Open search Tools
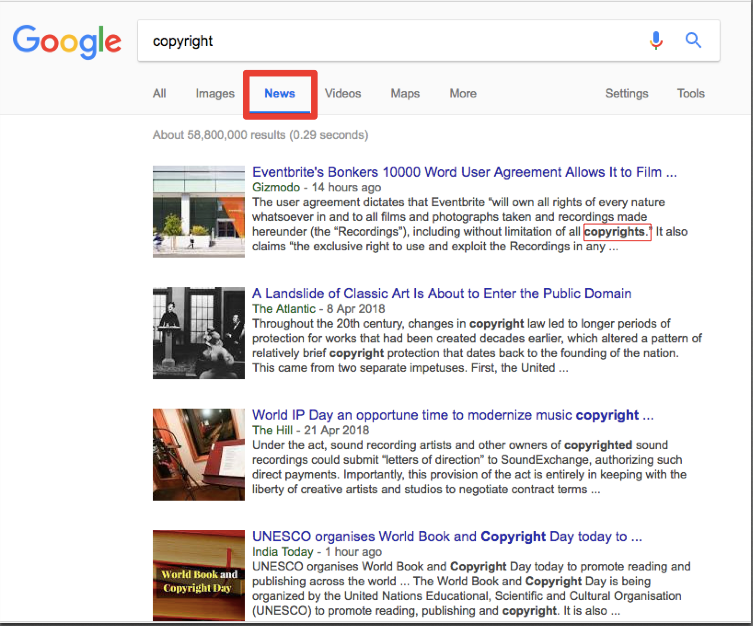 691,94
